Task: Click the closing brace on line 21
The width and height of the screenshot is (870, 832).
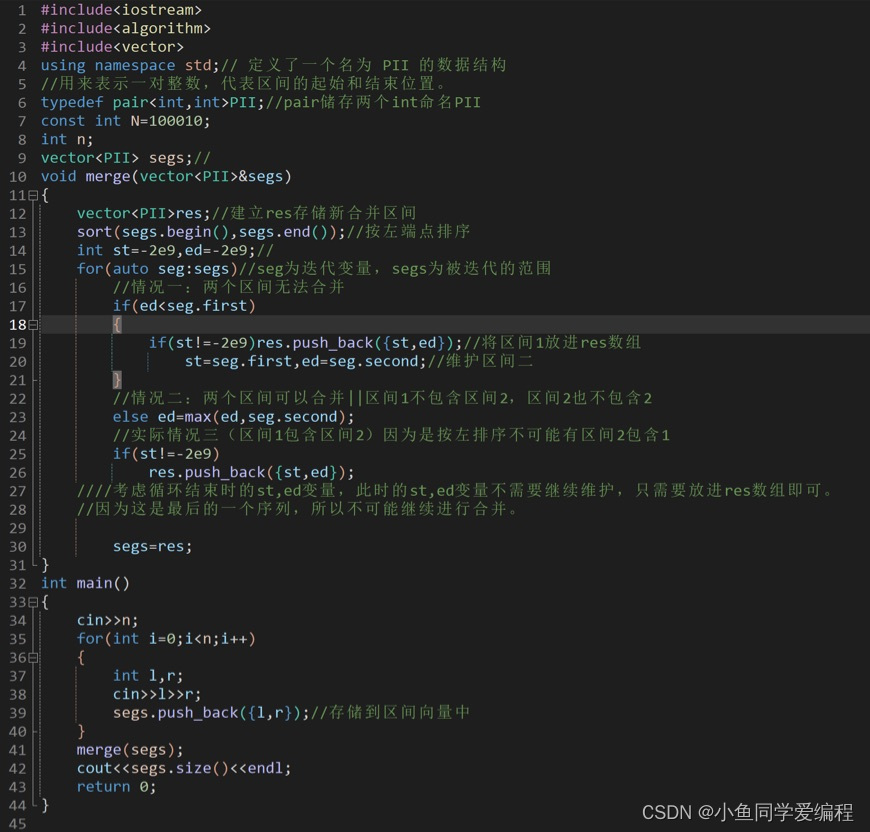Action: coord(117,380)
